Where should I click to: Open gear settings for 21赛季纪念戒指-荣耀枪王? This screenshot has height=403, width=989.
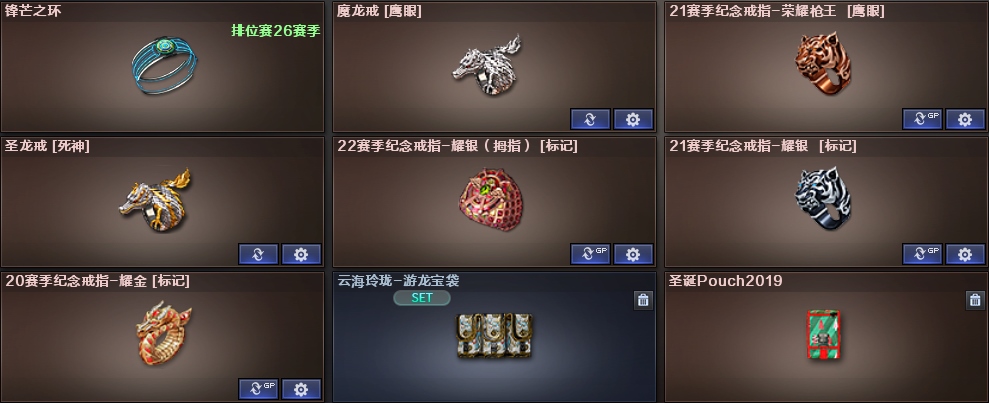click(965, 119)
